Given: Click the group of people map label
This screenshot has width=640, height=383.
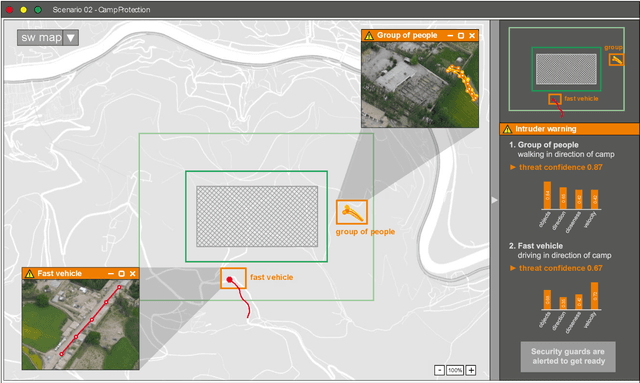Looking at the screenshot, I should coord(365,232).
